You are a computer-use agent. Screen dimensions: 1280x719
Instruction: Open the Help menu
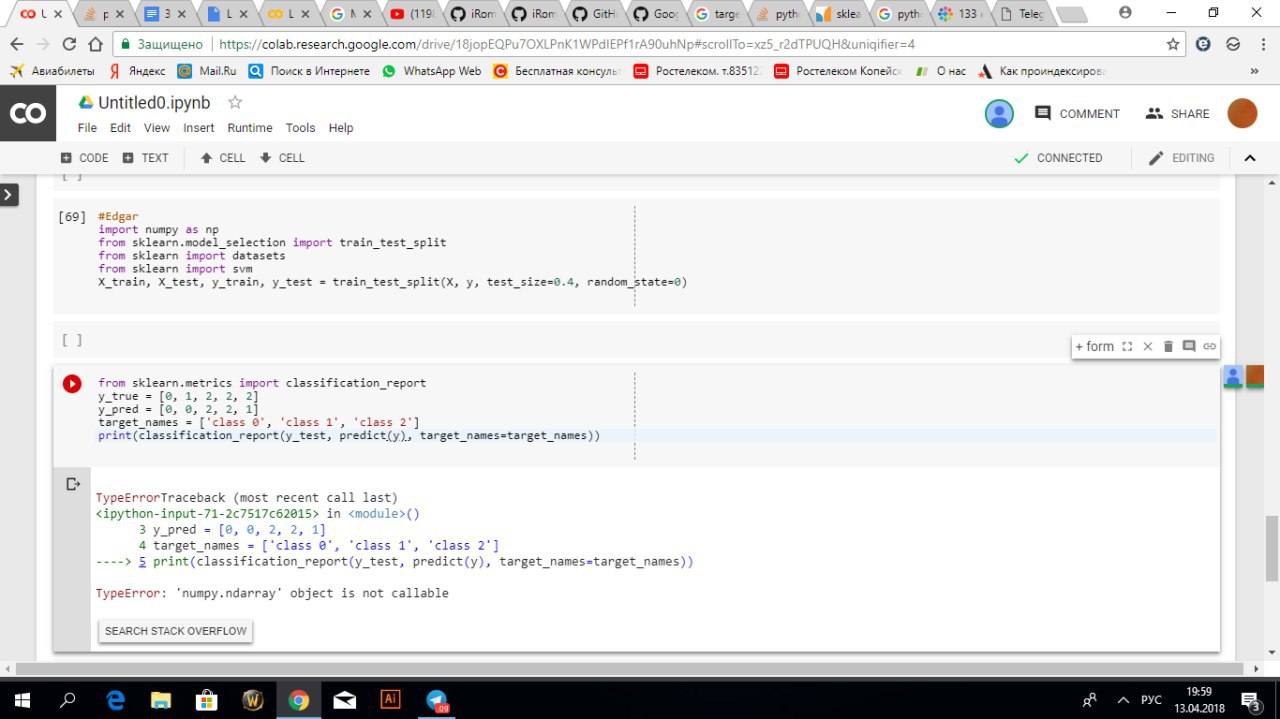(x=341, y=128)
